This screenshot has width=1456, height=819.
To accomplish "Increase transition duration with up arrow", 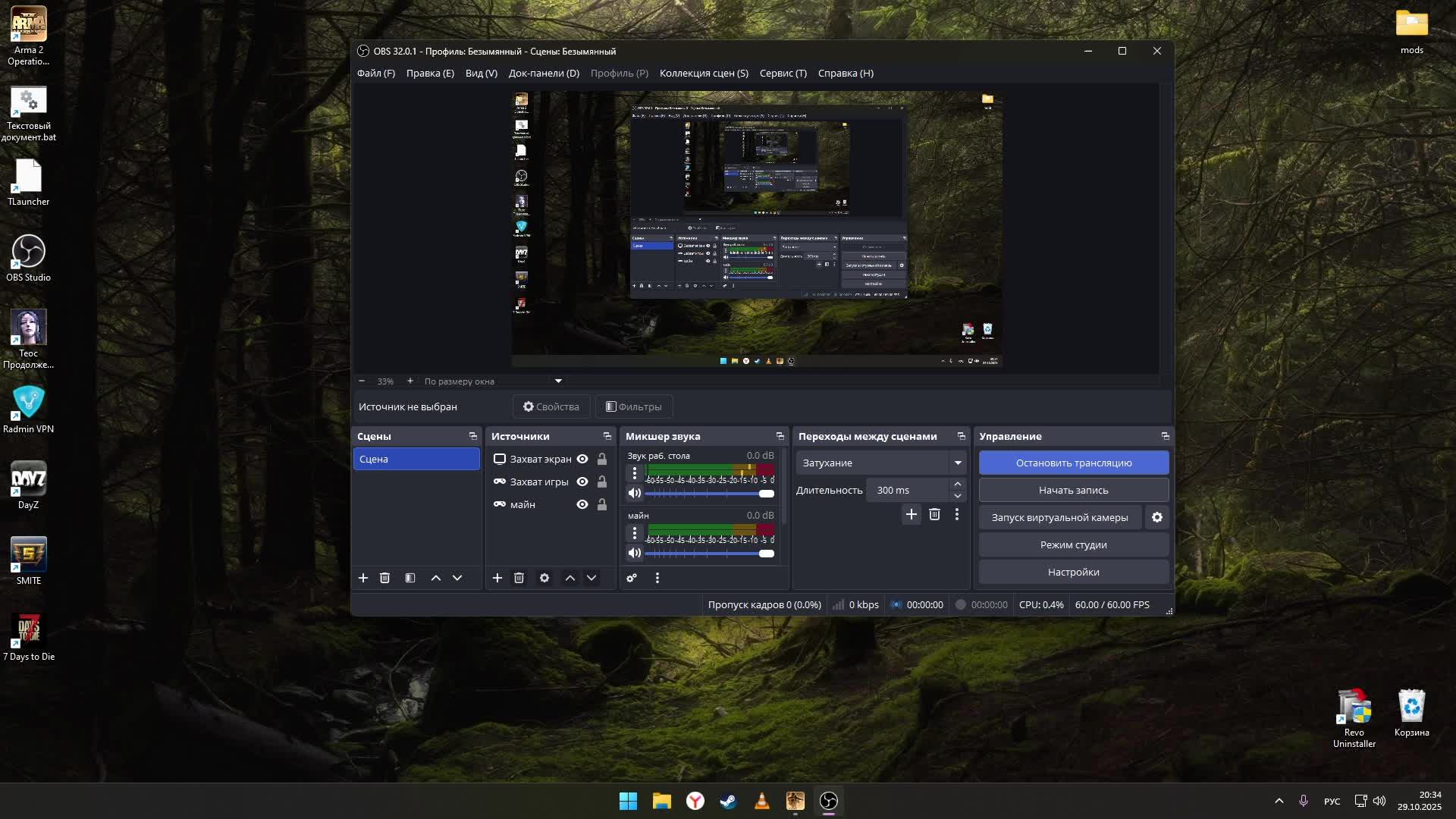I will [x=958, y=485].
